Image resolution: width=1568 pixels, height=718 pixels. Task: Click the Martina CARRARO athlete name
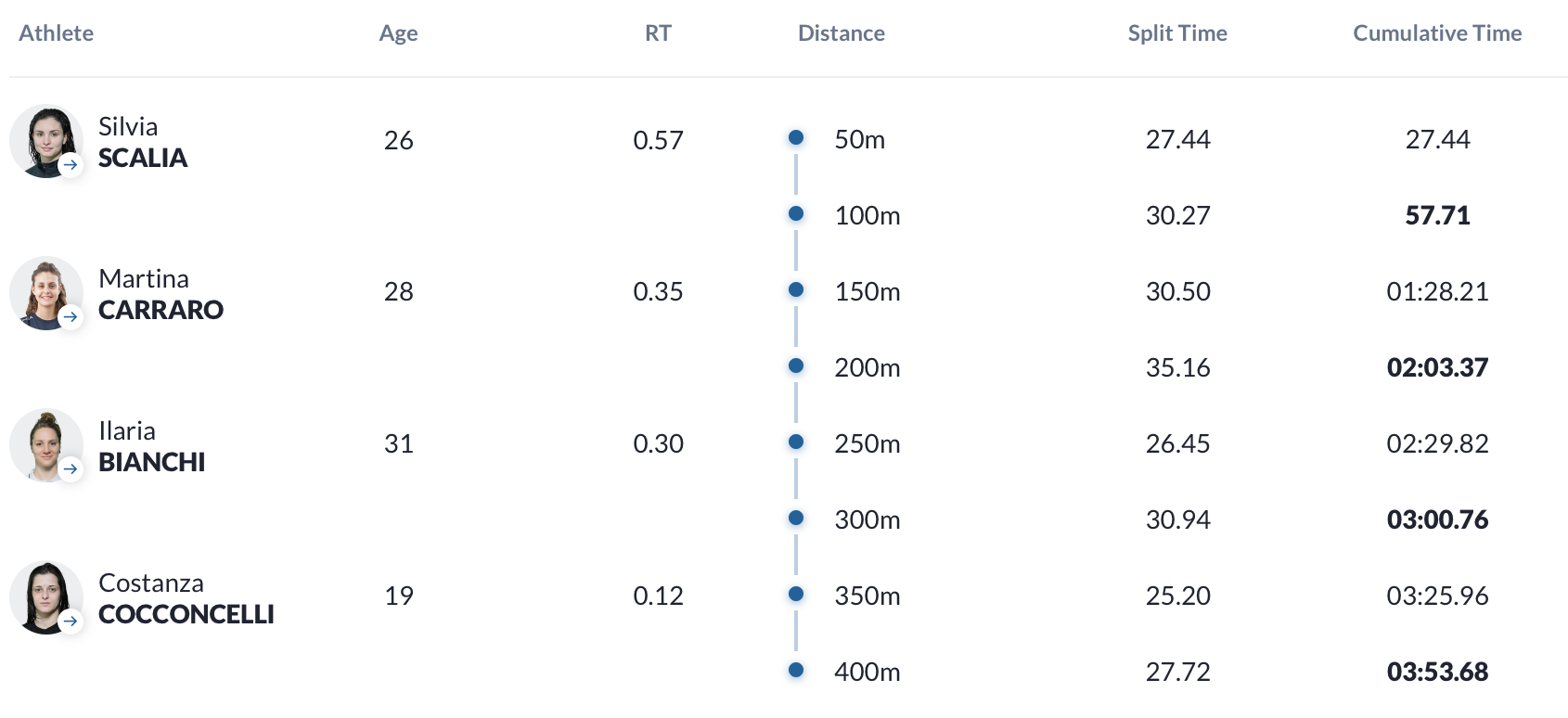click(x=161, y=294)
